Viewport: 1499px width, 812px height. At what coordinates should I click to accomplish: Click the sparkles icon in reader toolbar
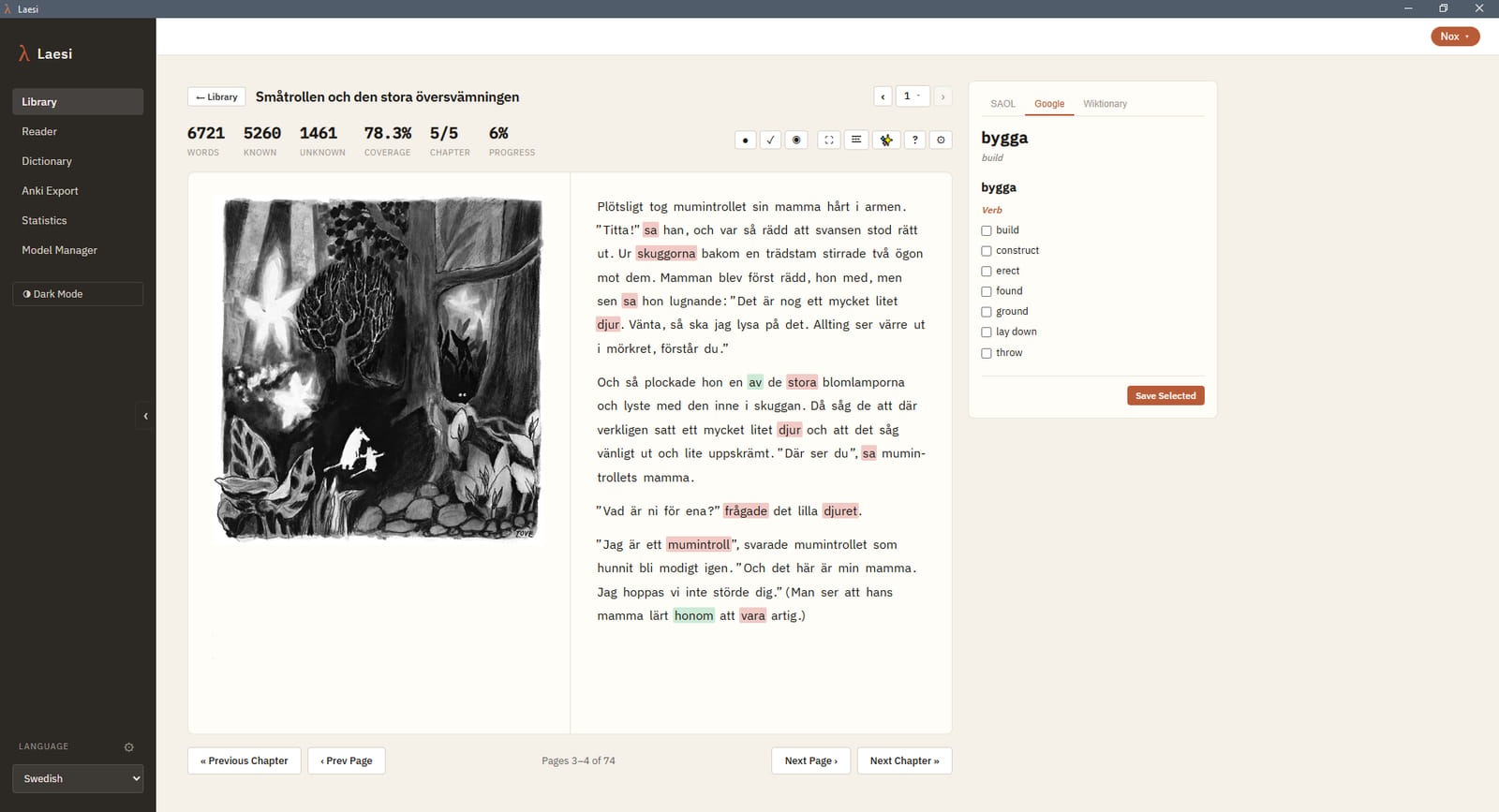pos(886,140)
